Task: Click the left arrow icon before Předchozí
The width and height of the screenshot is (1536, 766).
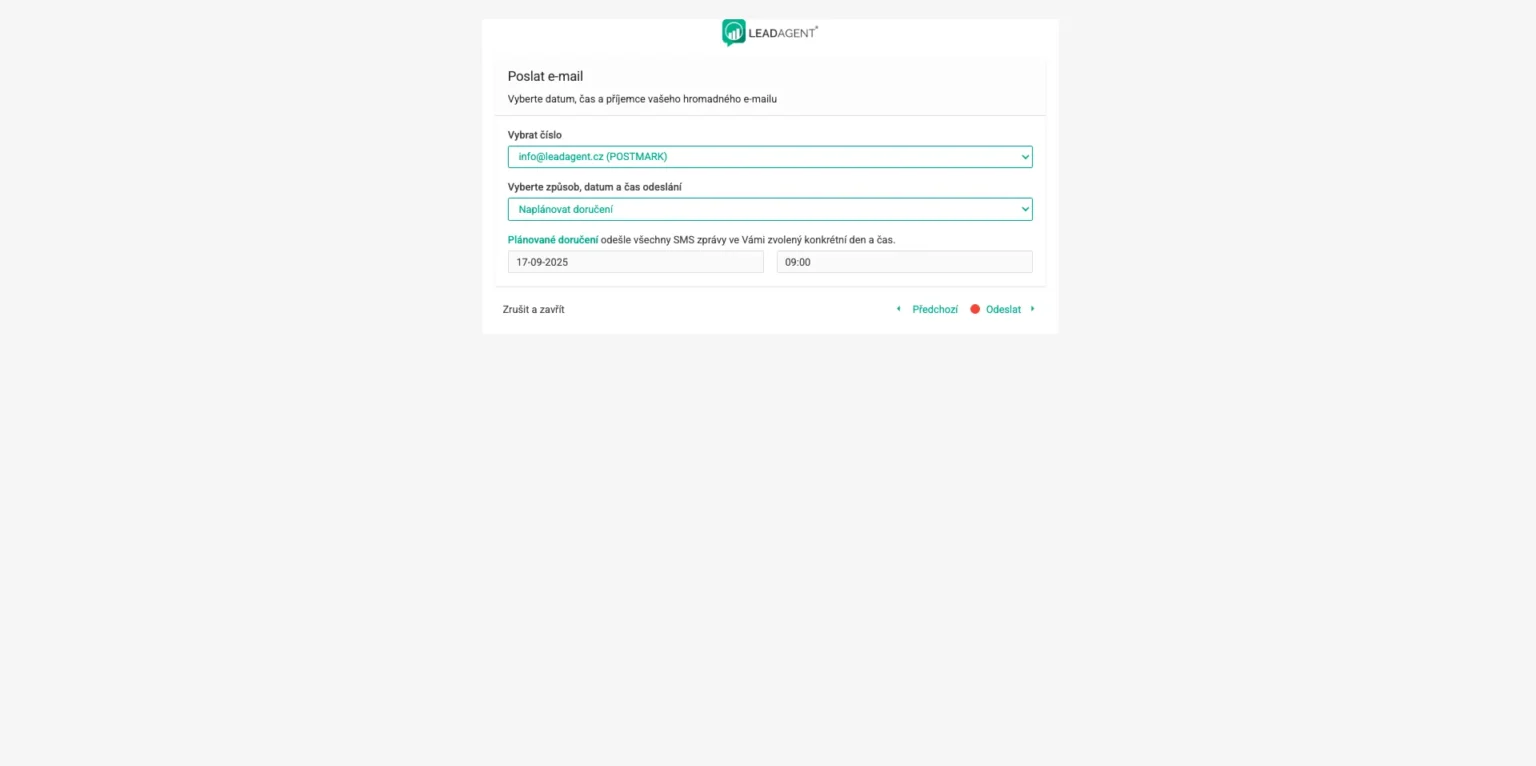Action: (x=898, y=309)
